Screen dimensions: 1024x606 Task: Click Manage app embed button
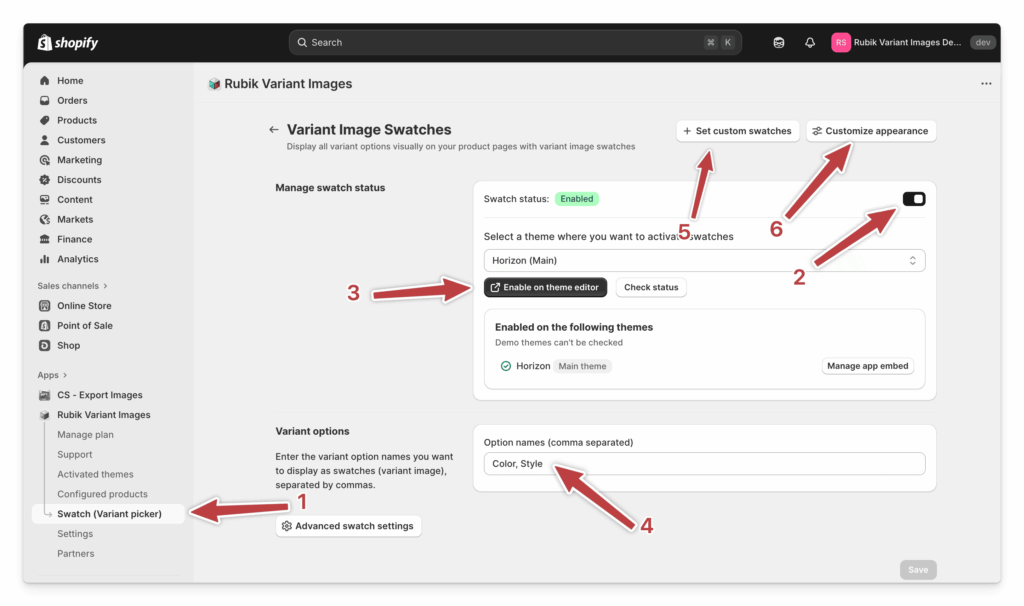pos(867,366)
